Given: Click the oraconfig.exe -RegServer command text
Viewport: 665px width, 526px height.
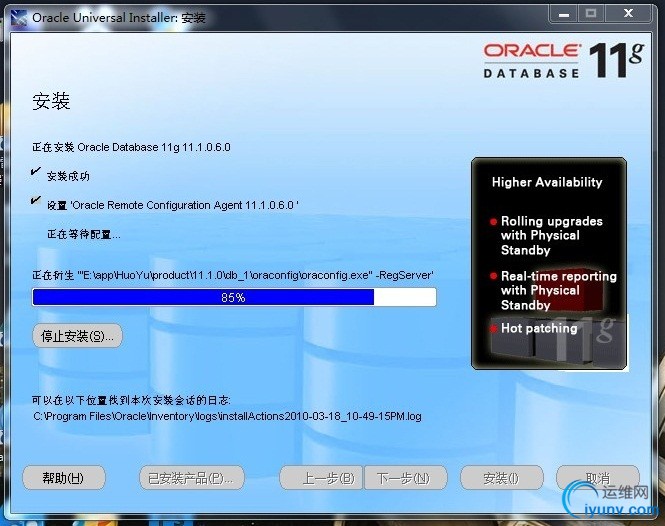Looking at the screenshot, I should tap(233, 275).
